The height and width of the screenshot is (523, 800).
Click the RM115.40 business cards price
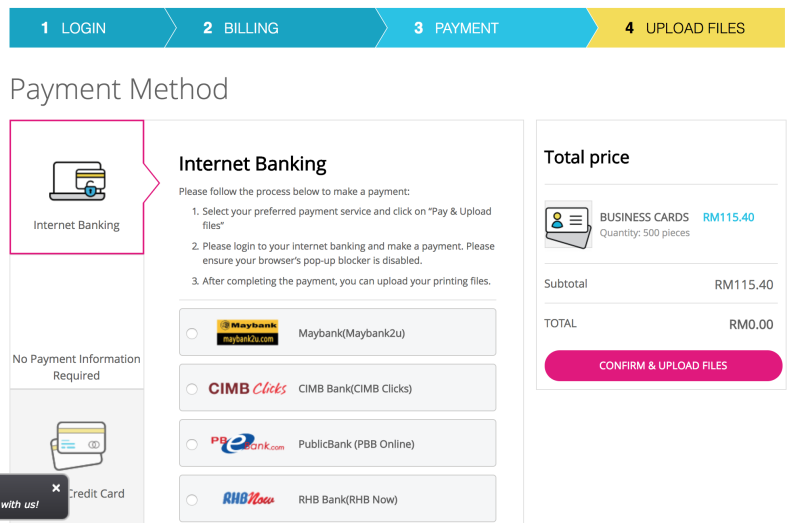click(x=729, y=217)
